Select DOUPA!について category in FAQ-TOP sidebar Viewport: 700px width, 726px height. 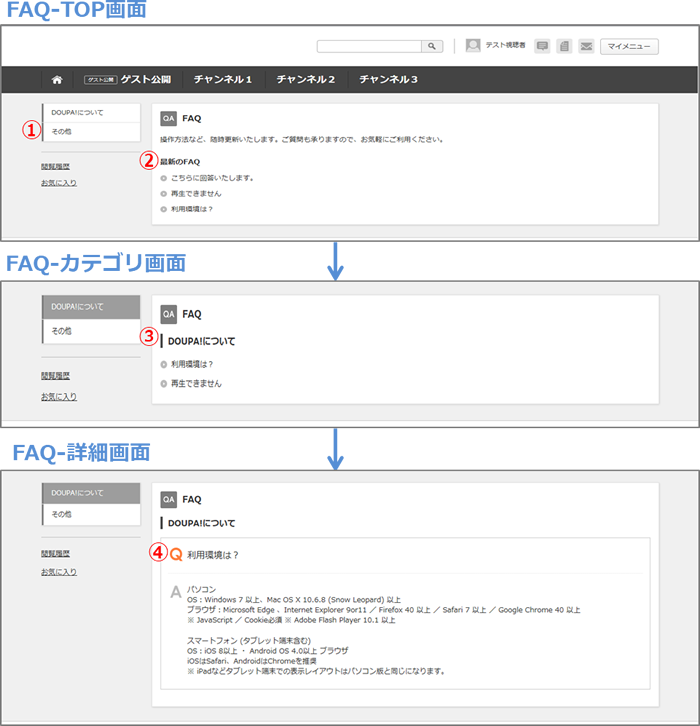[91, 113]
